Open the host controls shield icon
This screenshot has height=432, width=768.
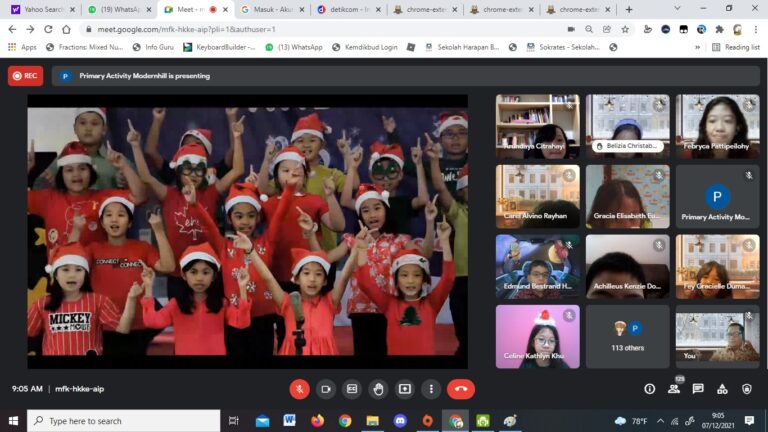pos(746,389)
